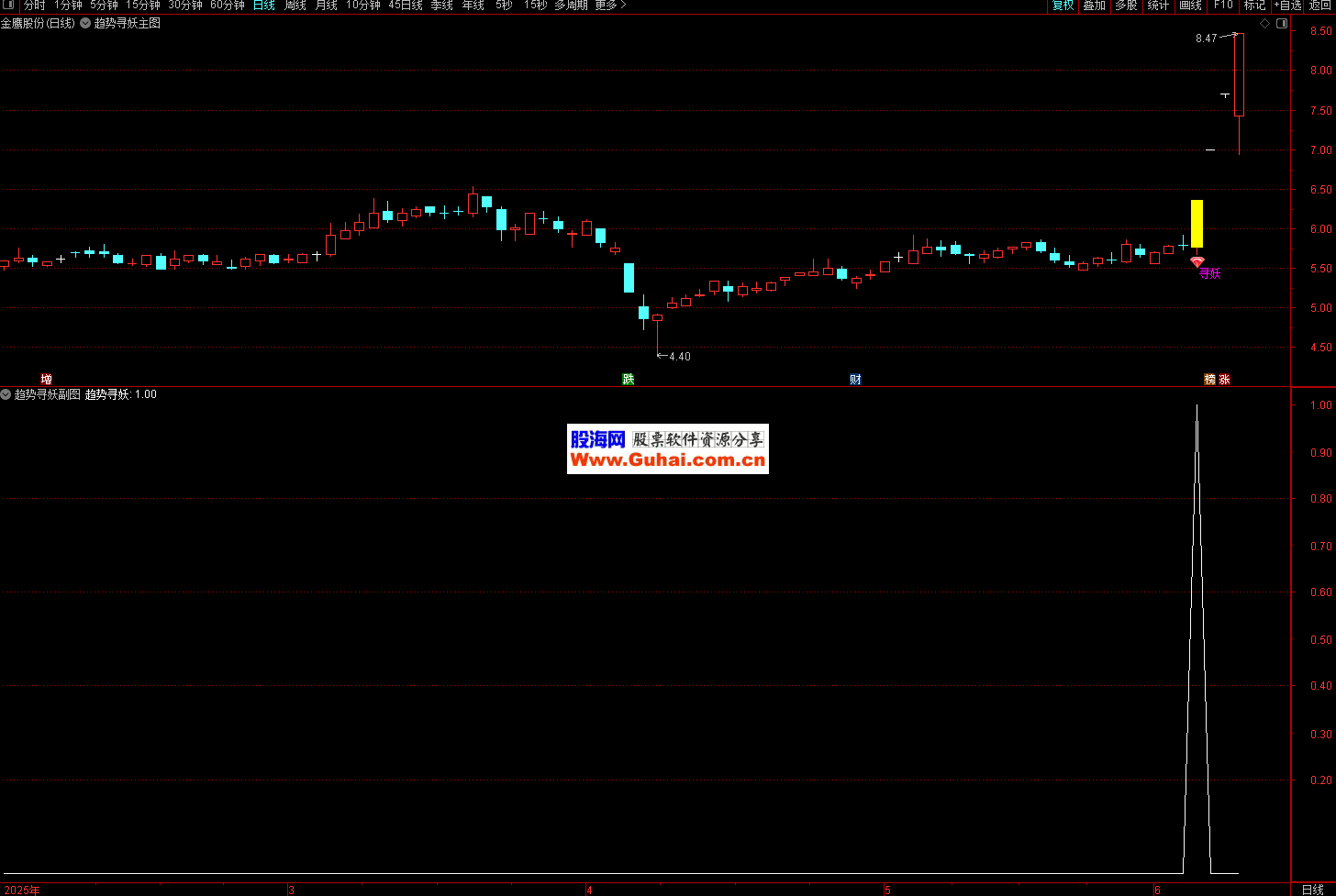Screen dimensions: 1336x896
Task: Click the 2025年 date label
Action: pyautogui.click(x=21, y=890)
